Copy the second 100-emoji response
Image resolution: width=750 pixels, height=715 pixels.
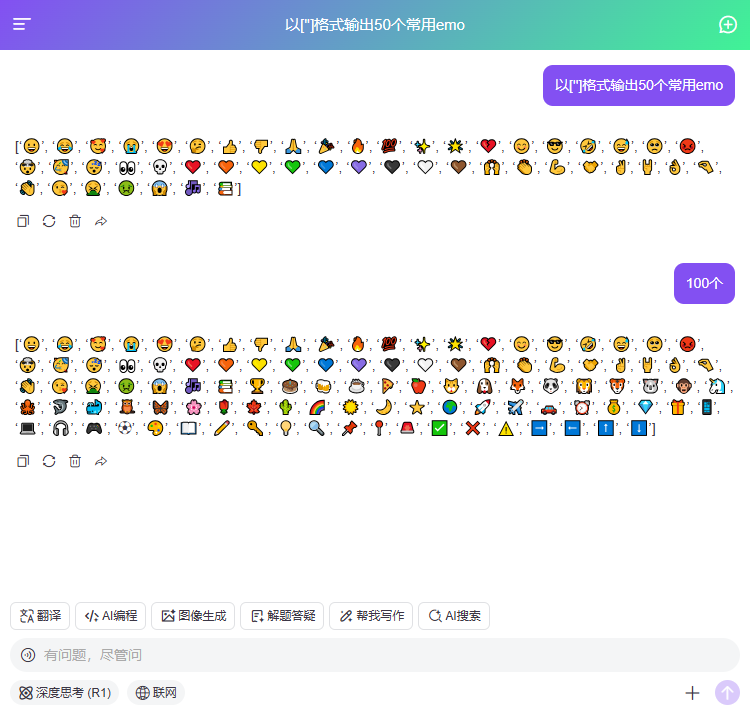[23, 461]
